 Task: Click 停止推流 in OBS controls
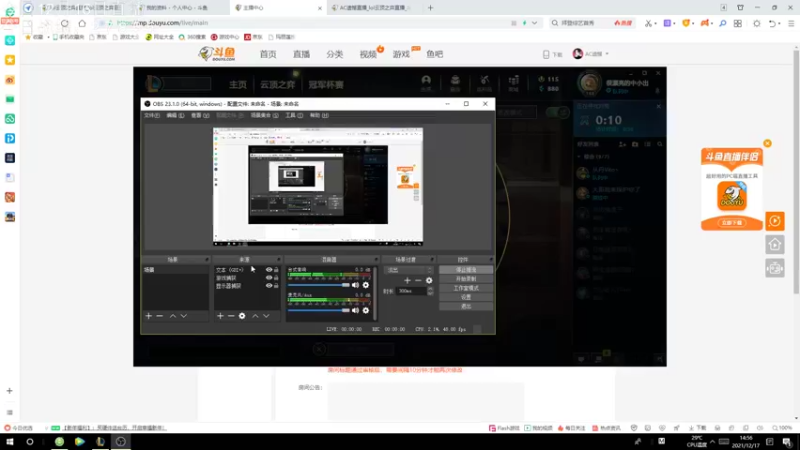(x=466, y=269)
